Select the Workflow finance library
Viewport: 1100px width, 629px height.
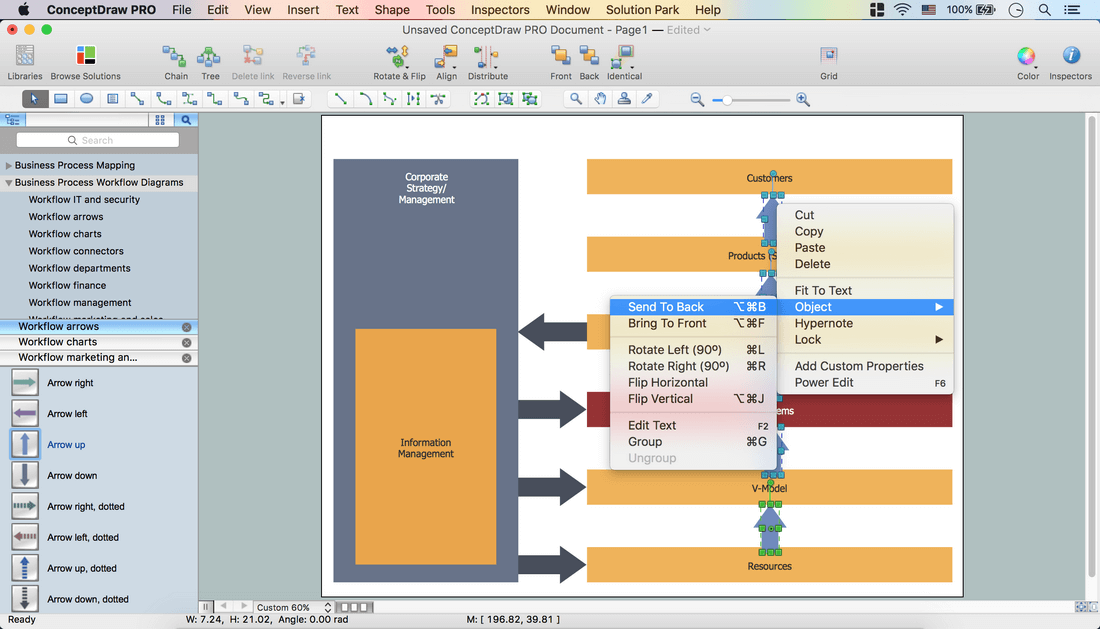tap(67, 285)
